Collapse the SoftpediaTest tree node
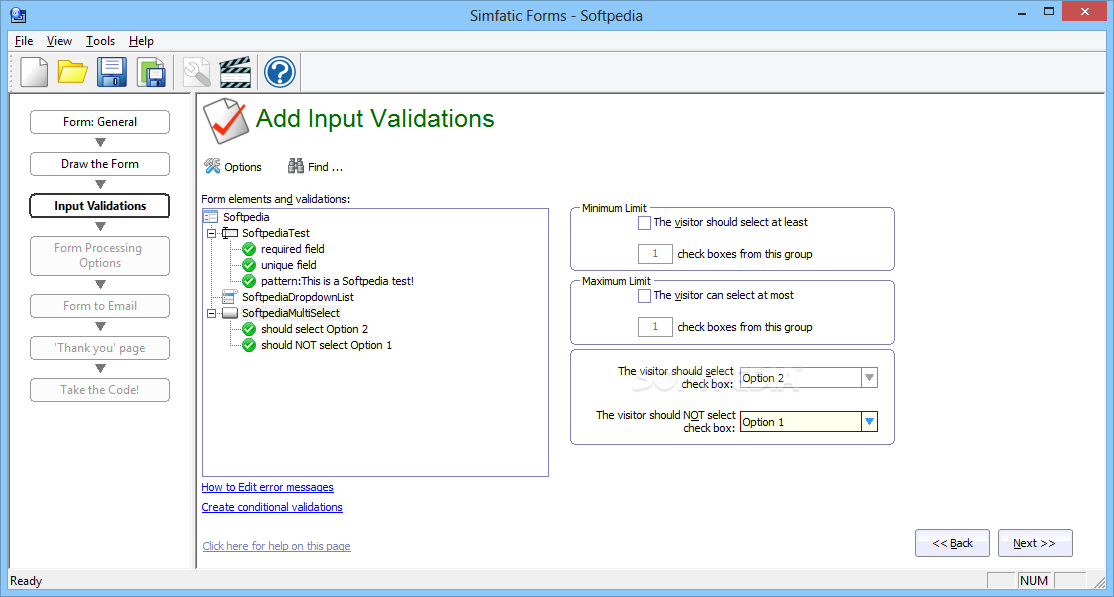The width and height of the screenshot is (1114, 597). point(210,233)
